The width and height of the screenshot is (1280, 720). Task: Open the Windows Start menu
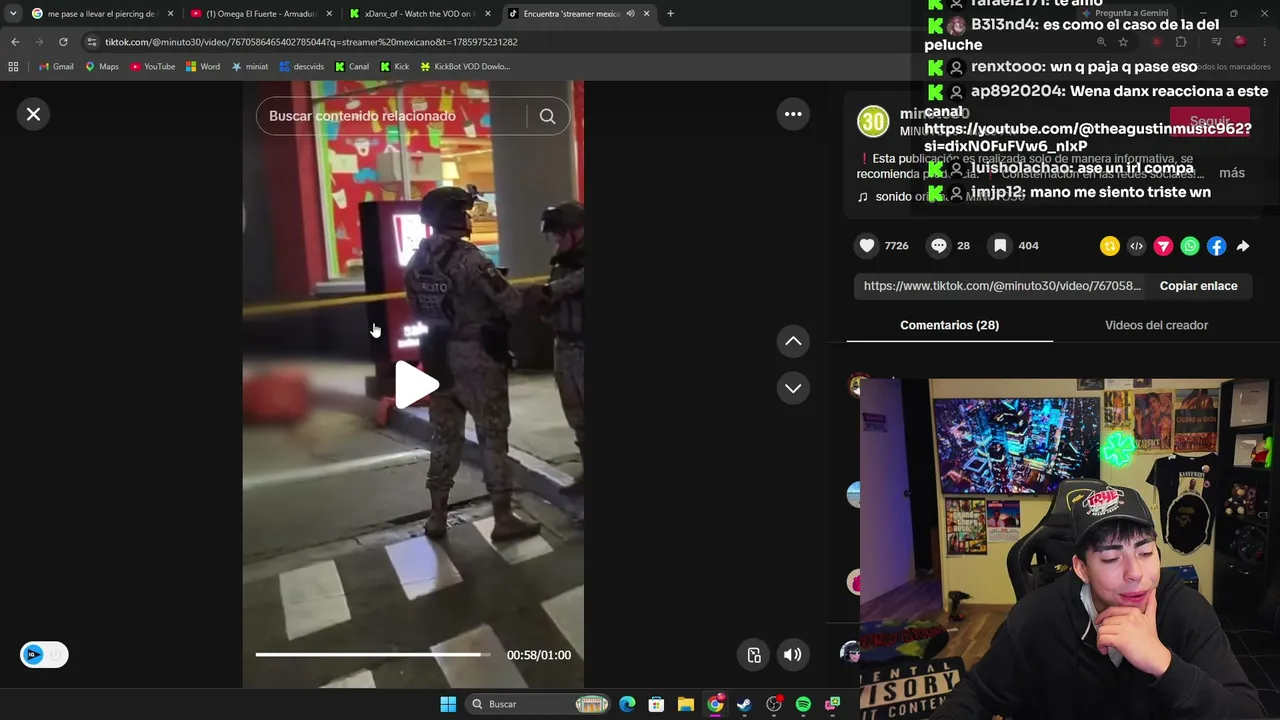448,704
